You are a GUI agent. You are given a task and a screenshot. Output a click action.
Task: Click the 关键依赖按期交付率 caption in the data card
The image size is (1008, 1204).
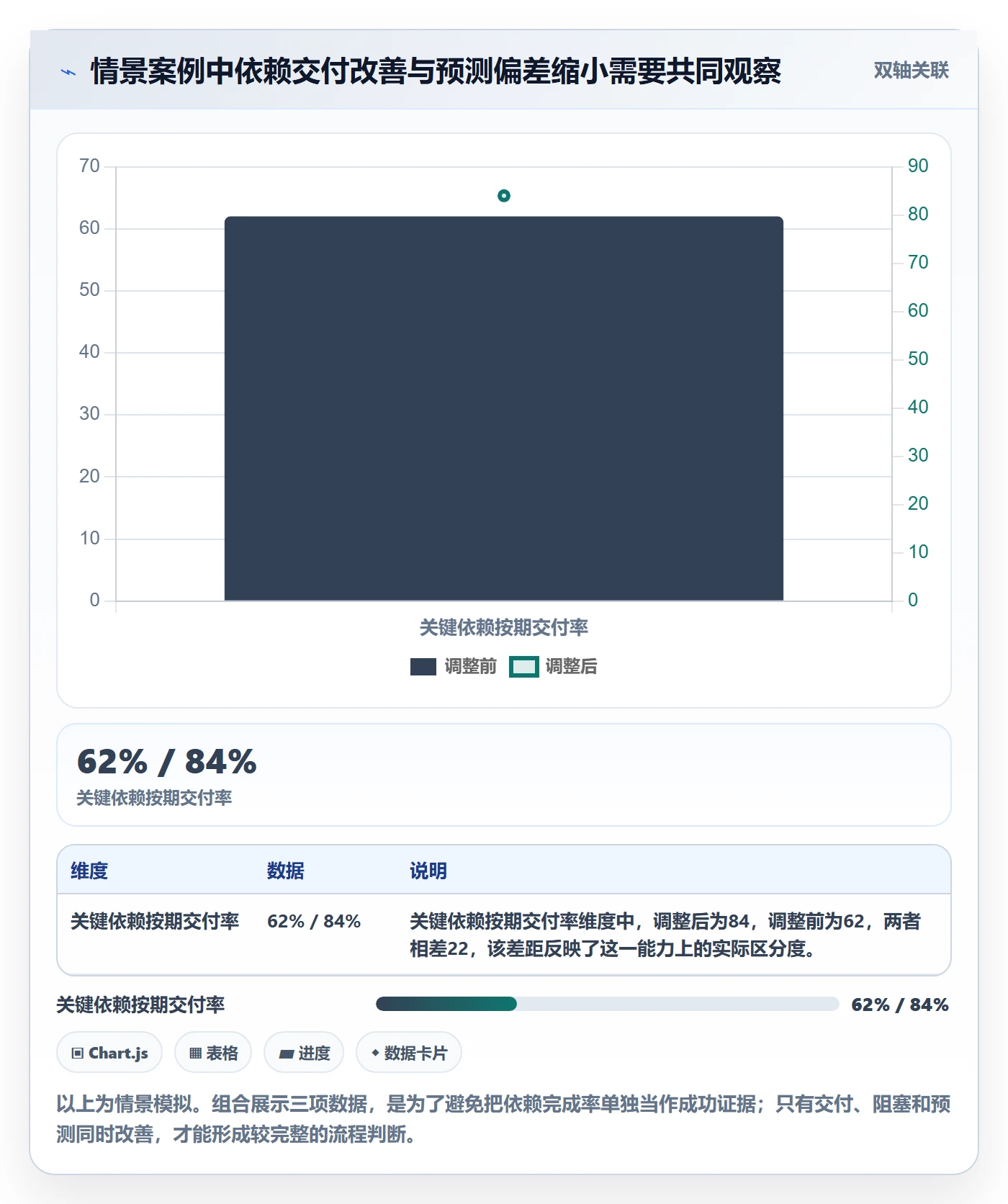click(154, 798)
